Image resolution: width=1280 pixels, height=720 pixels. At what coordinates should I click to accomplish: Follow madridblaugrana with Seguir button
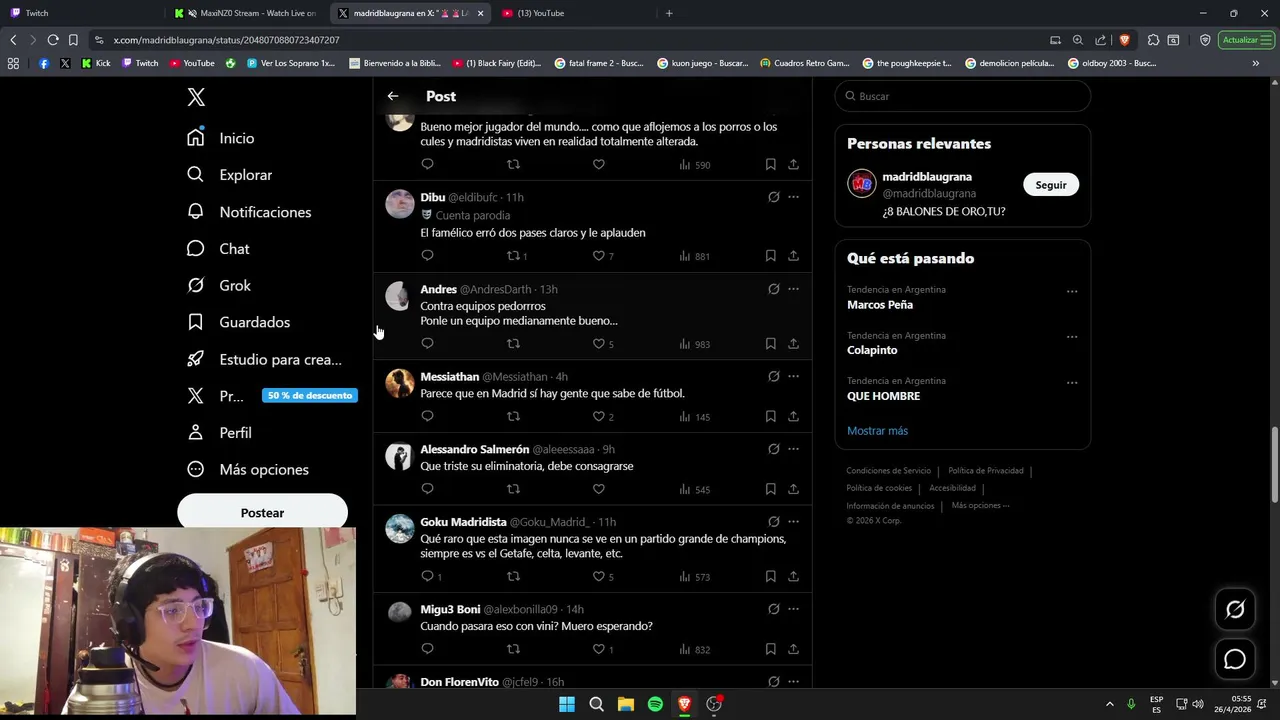(1050, 185)
